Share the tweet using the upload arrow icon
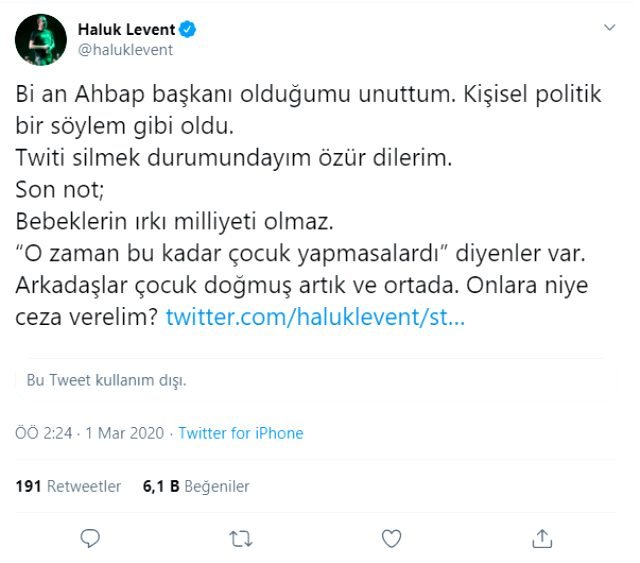 coord(541,539)
